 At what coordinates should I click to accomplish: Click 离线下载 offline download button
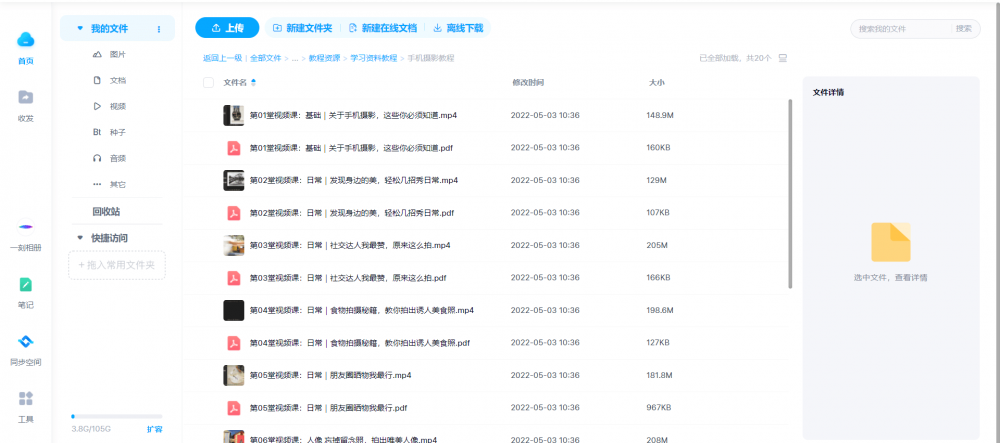[x=458, y=28]
